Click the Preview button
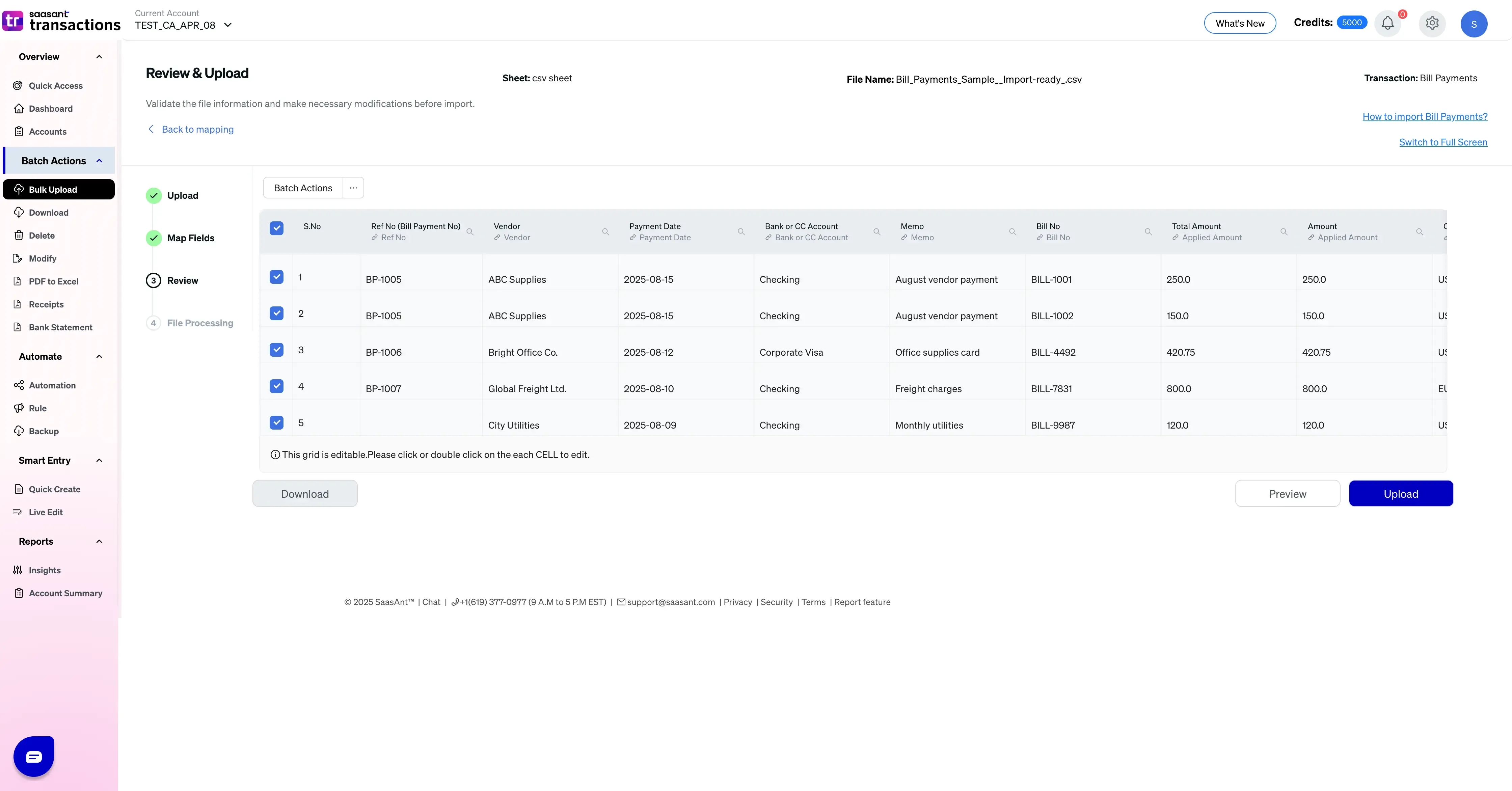The height and width of the screenshot is (791, 1512). click(1288, 493)
